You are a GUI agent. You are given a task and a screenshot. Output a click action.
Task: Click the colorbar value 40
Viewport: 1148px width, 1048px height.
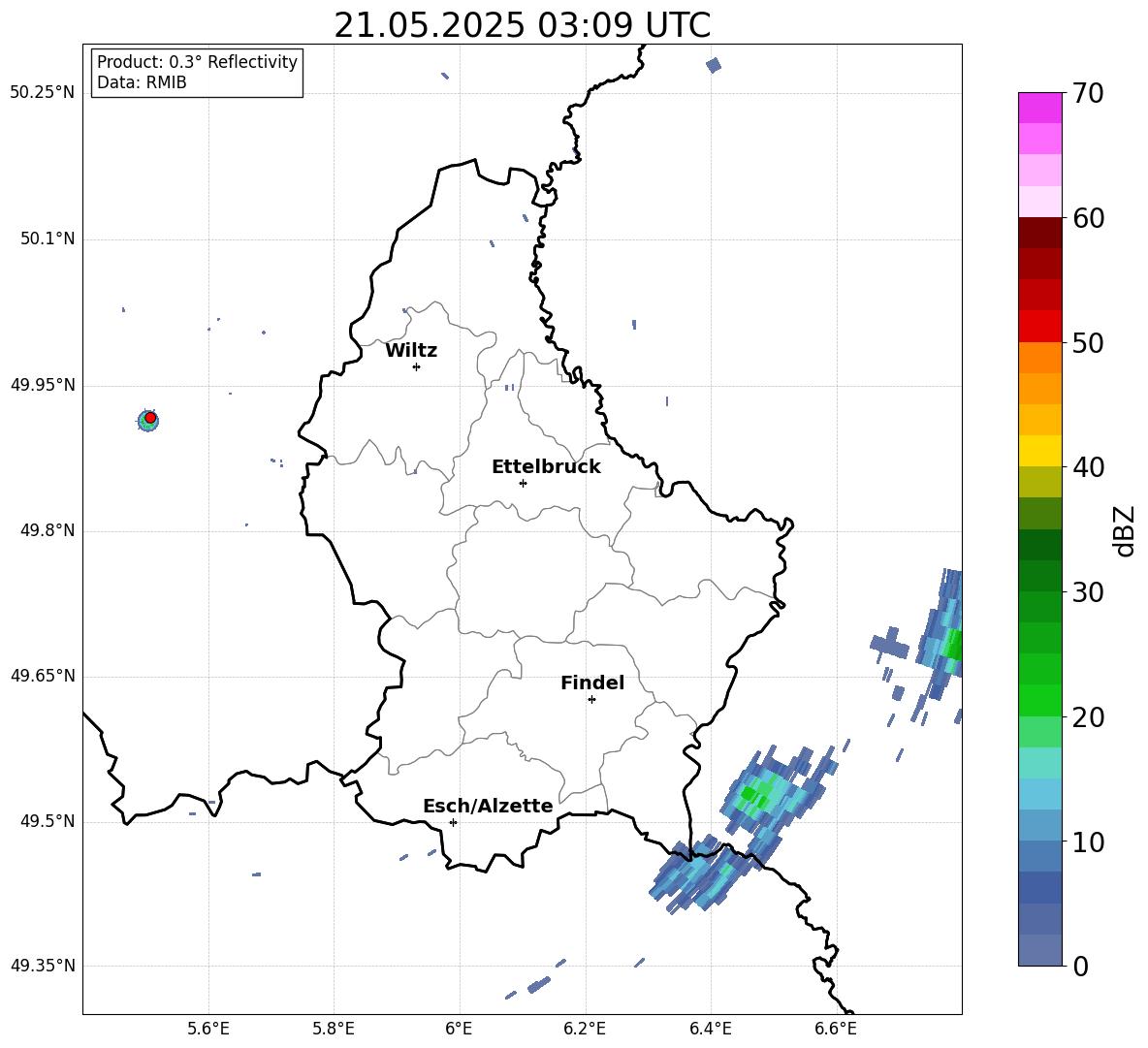(x=1088, y=467)
